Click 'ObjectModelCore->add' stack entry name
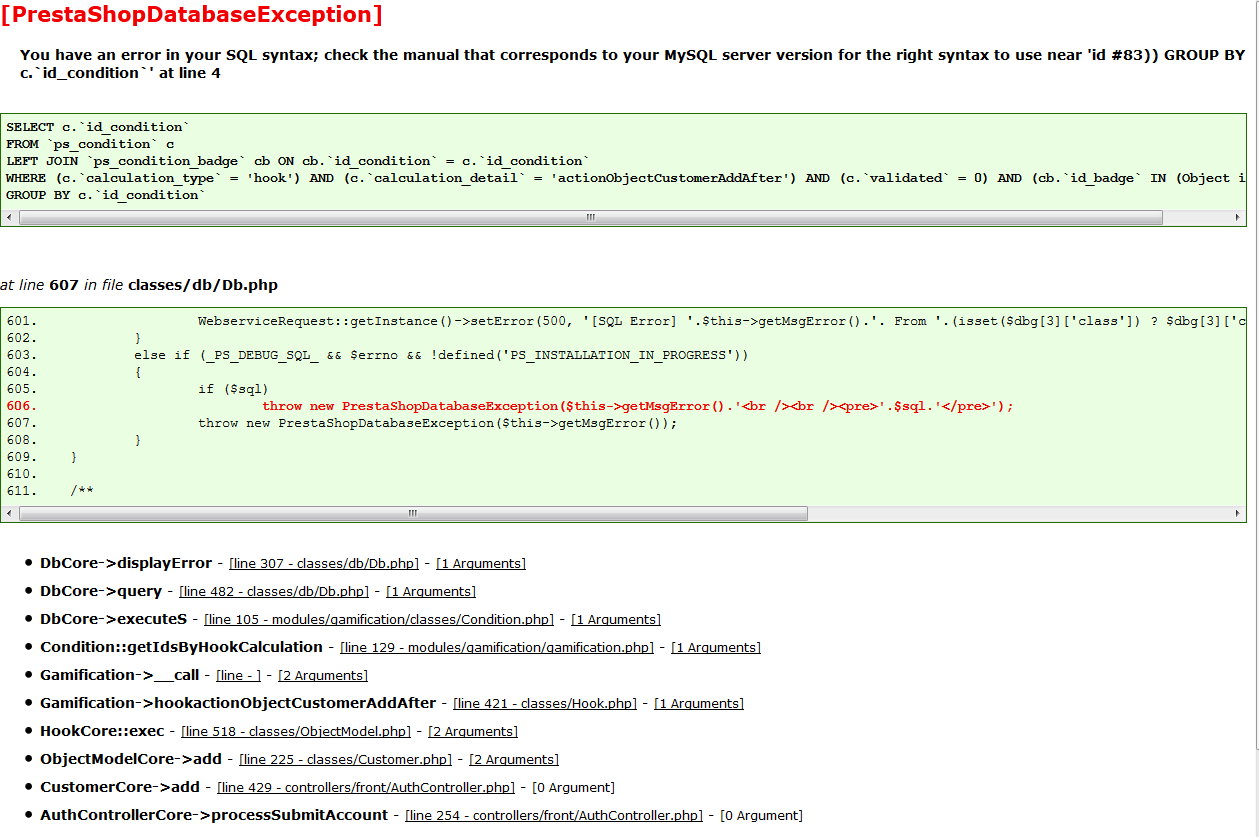This screenshot has height=837, width=1259. coord(131,759)
